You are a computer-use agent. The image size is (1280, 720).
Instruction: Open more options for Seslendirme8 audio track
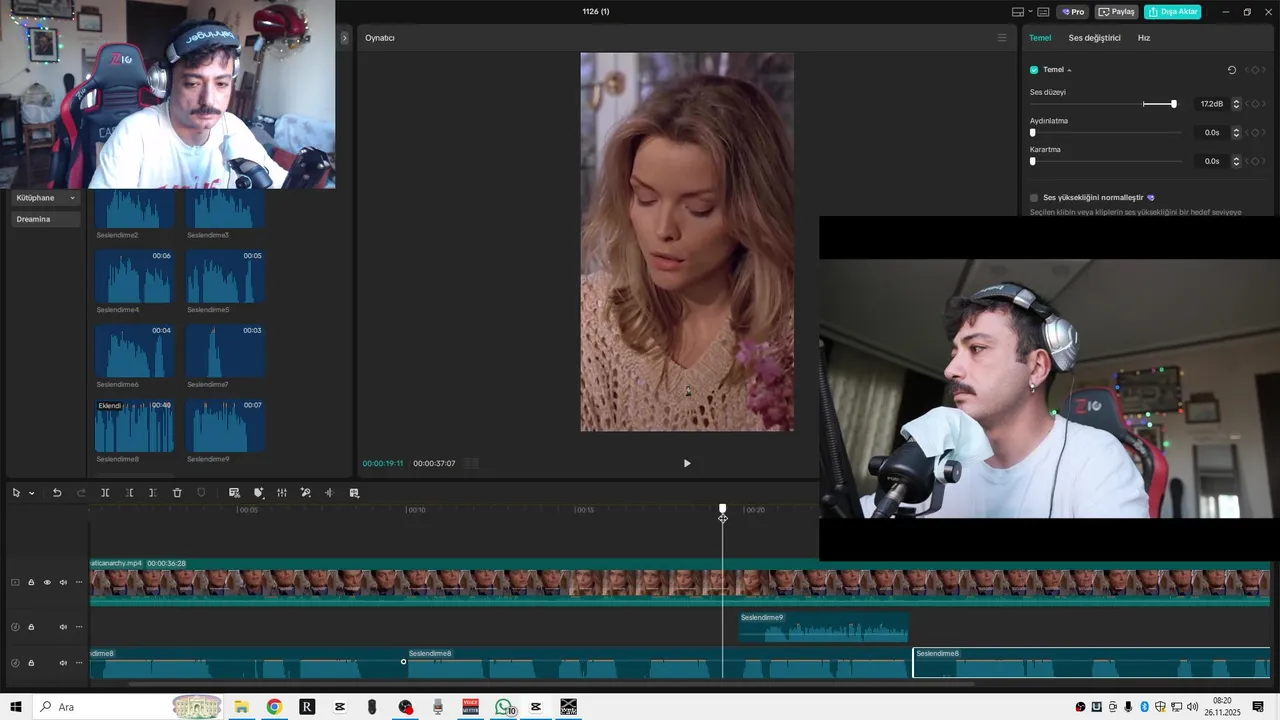point(79,663)
